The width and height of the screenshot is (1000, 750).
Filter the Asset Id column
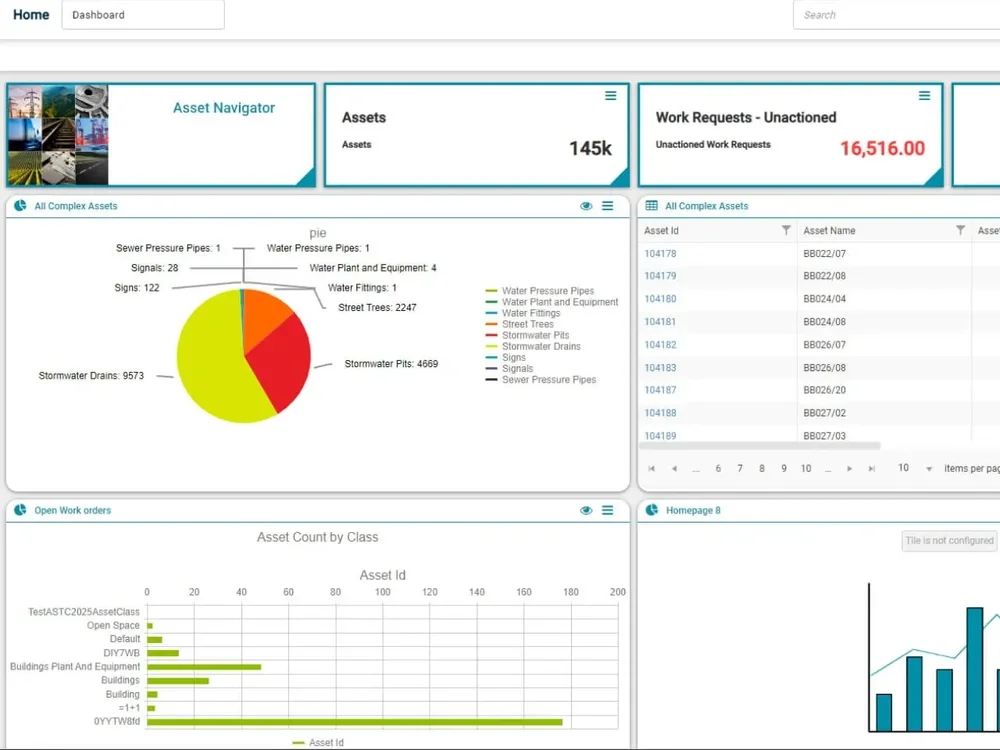(x=786, y=230)
